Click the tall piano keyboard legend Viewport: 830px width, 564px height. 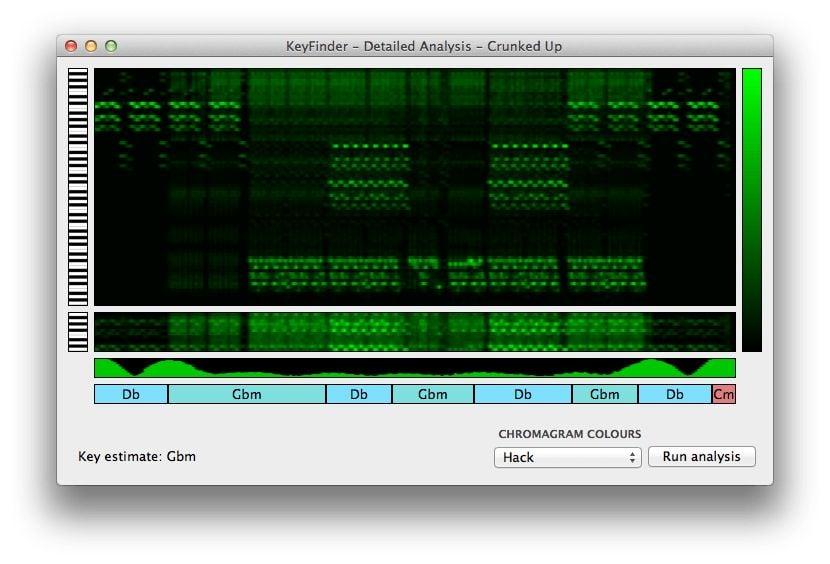tap(78, 187)
